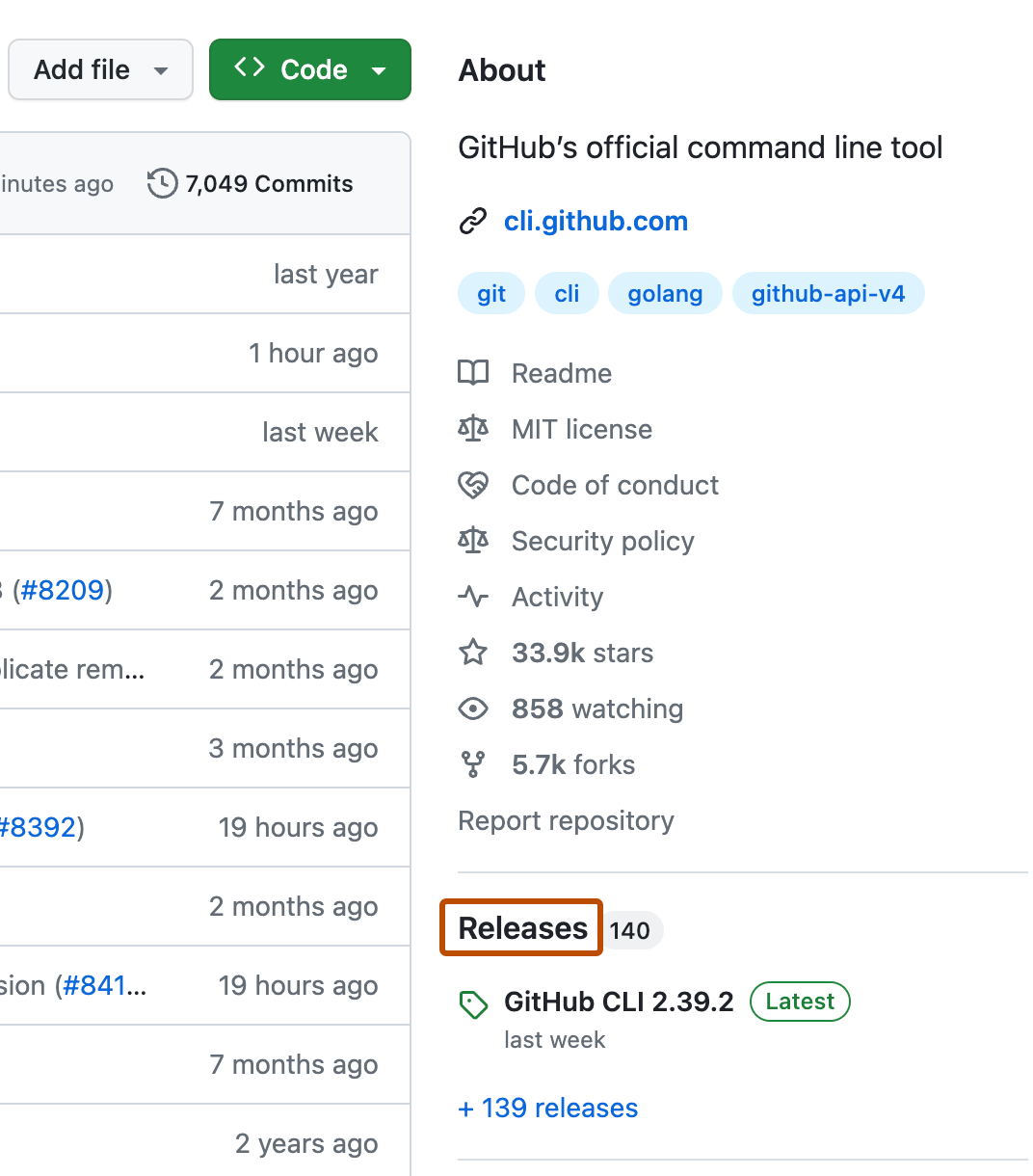Select the golang topic tag

[x=665, y=293]
